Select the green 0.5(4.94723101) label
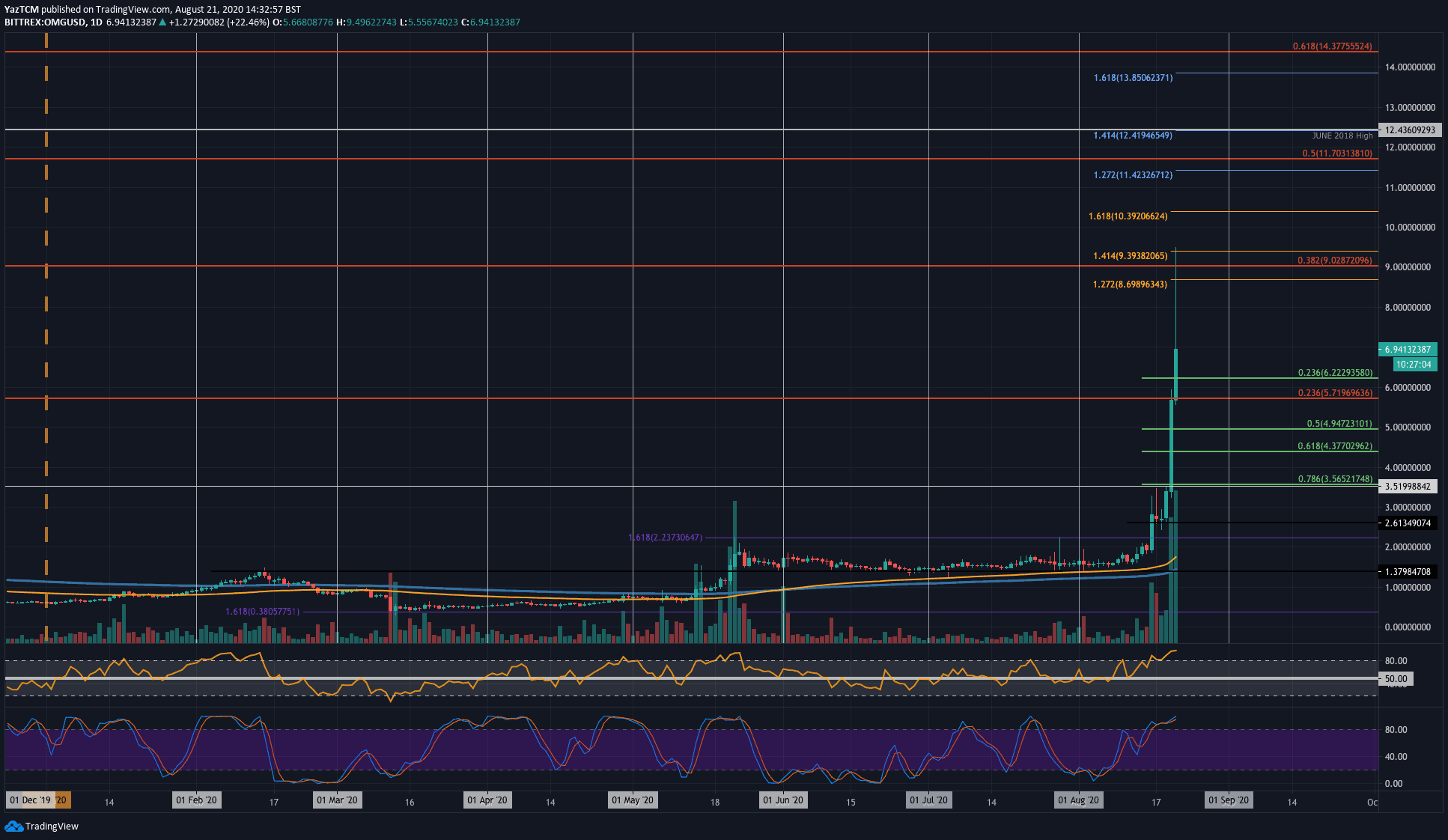Image resolution: width=1448 pixels, height=840 pixels. tap(1339, 424)
